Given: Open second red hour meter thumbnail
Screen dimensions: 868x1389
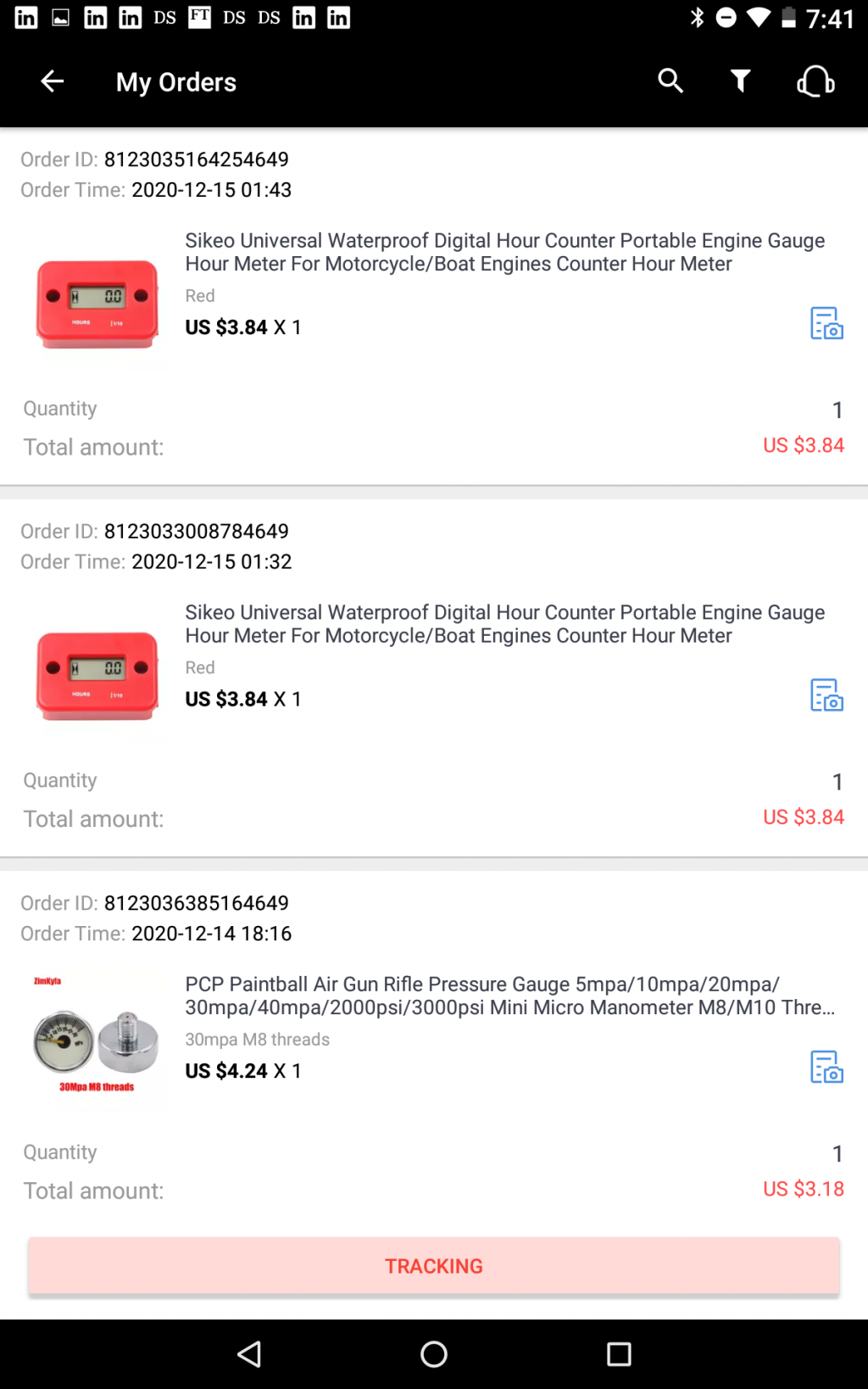Looking at the screenshot, I should point(97,676).
